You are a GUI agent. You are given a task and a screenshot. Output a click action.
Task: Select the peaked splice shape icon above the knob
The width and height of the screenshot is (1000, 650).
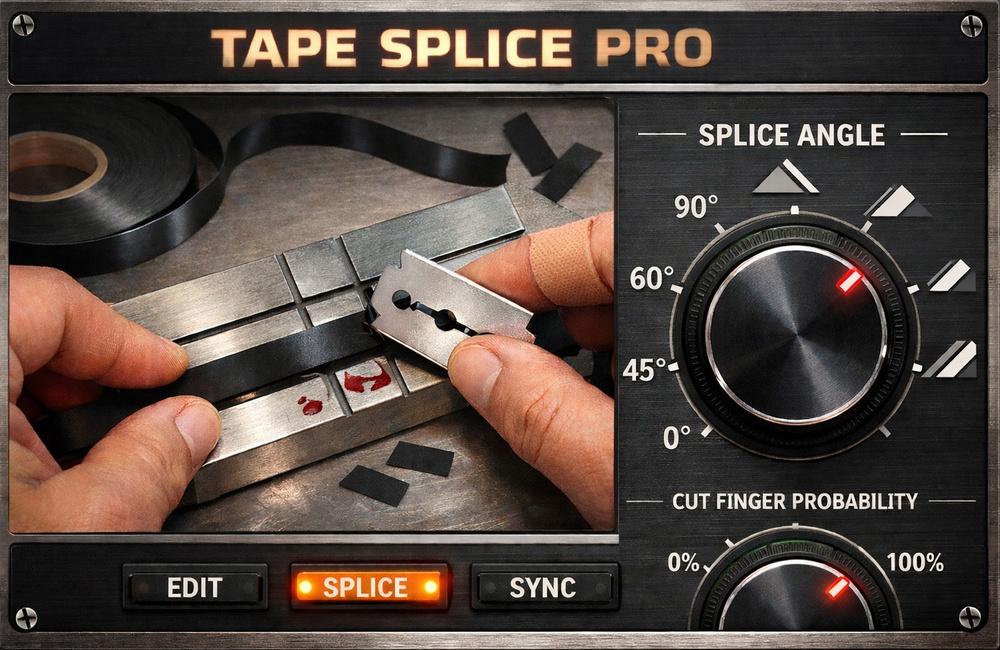785,177
